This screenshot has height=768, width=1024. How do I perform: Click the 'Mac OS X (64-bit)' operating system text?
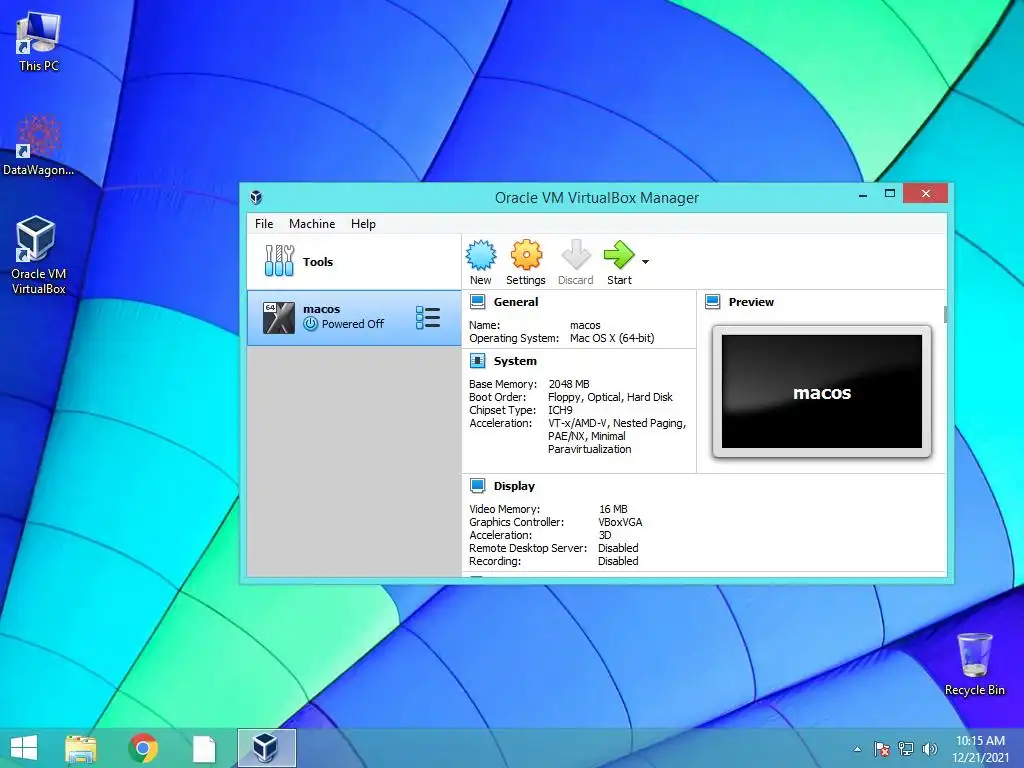(x=612, y=338)
